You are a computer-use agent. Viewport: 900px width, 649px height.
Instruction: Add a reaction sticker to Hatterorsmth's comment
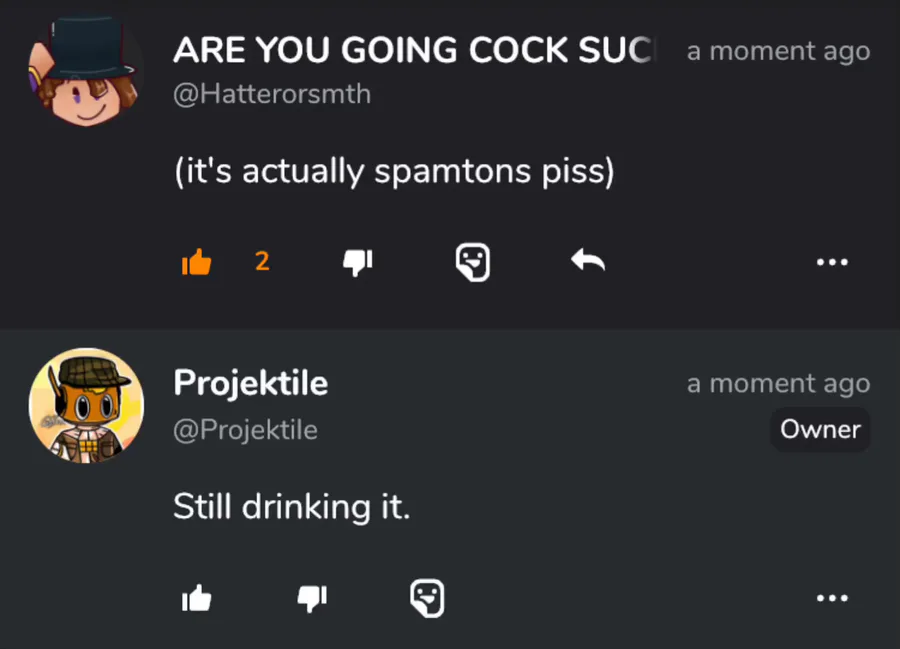(x=472, y=262)
